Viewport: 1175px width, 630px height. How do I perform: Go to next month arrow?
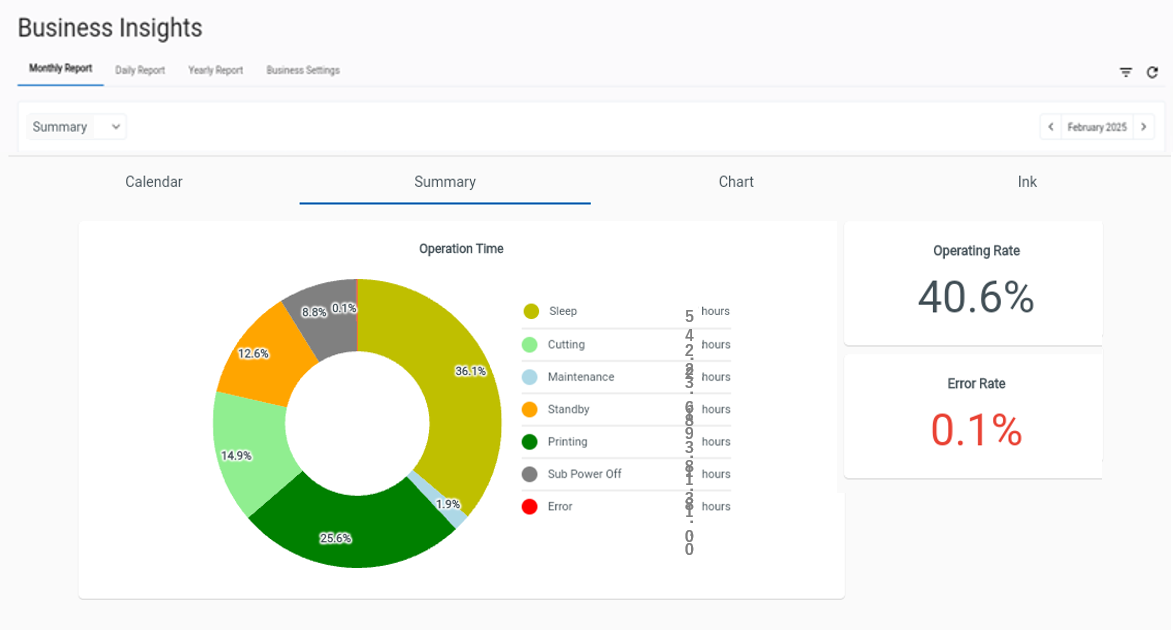point(1144,127)
